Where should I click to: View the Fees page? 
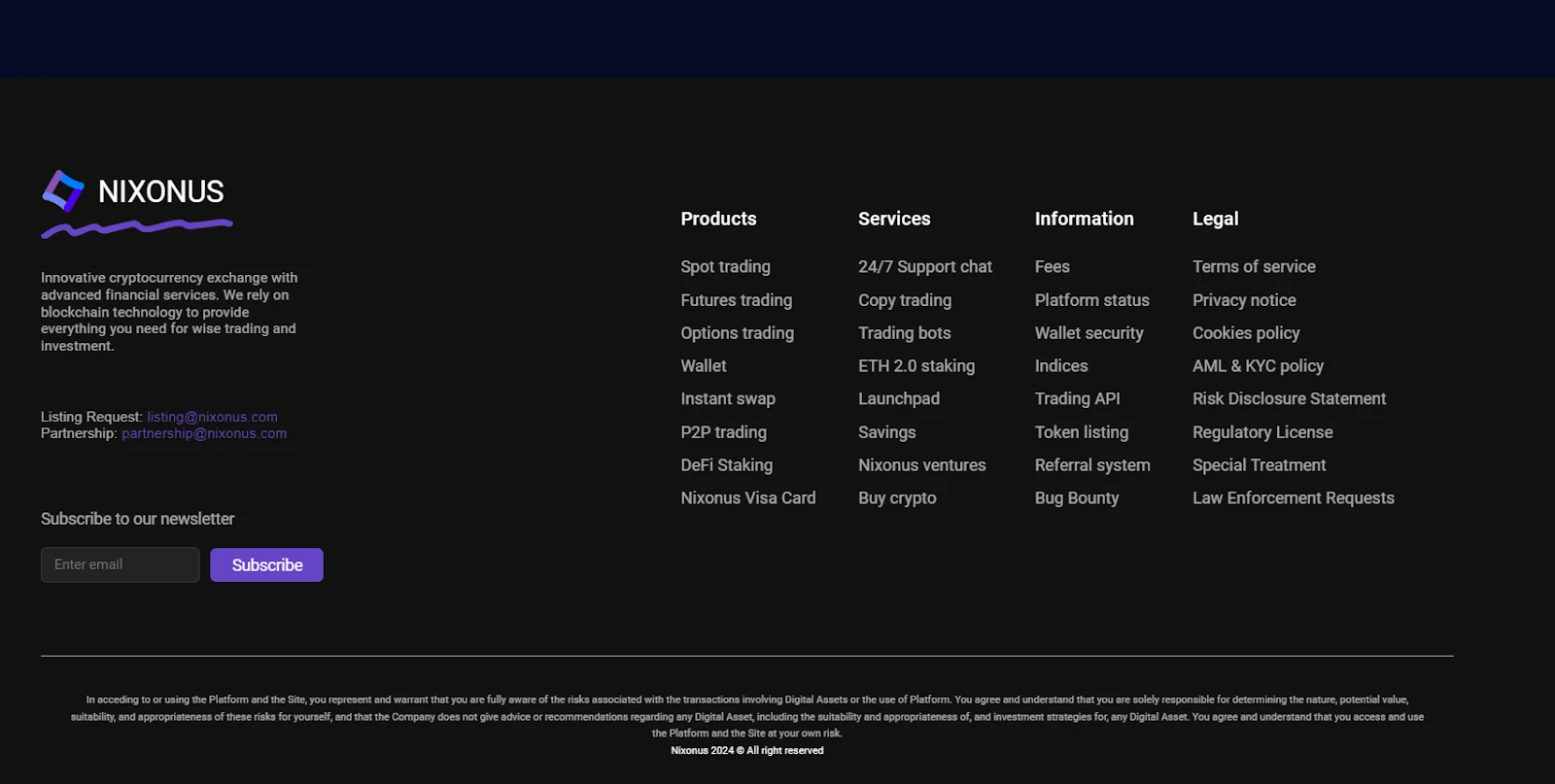click(1052, 266)
